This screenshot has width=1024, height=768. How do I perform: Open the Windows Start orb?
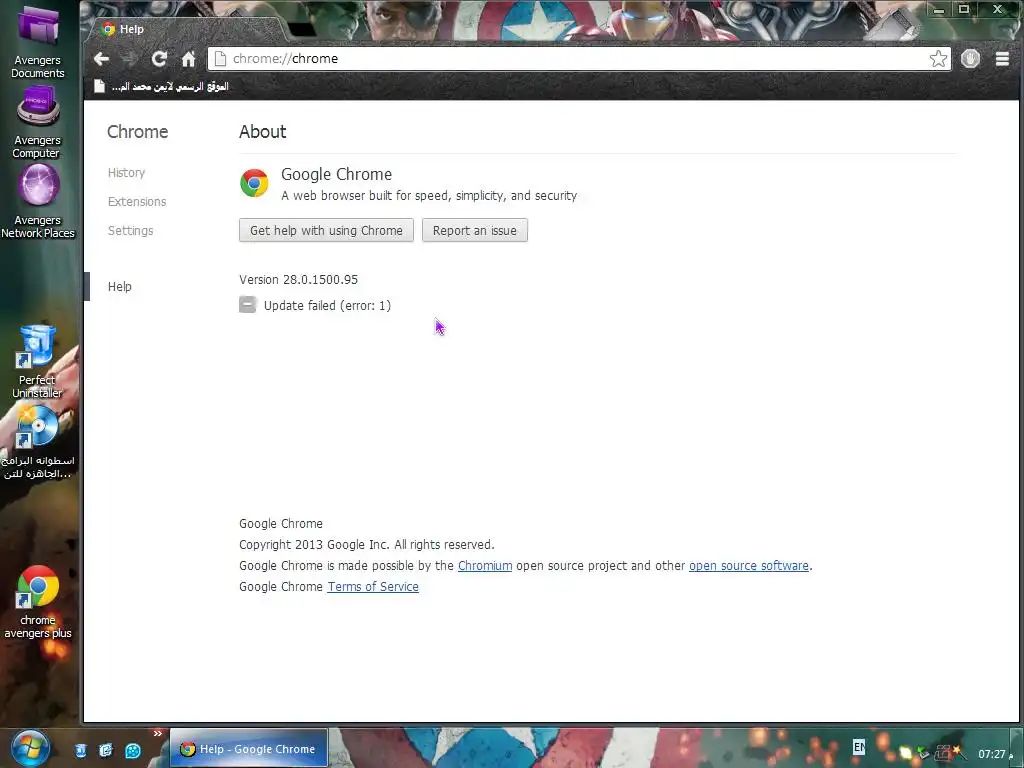tap(30, 748)
